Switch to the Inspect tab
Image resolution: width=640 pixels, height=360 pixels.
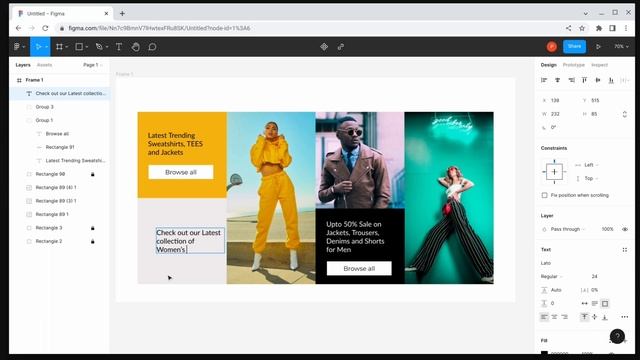599,65
